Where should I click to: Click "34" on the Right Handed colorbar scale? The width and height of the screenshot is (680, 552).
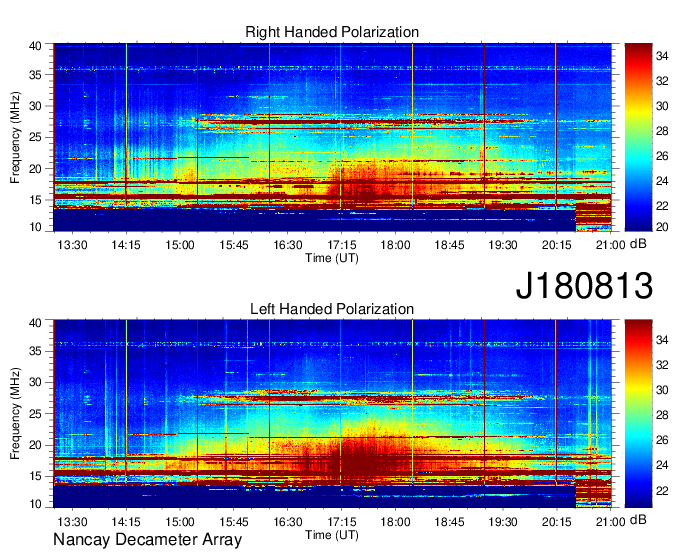click(x=662, y=56)
